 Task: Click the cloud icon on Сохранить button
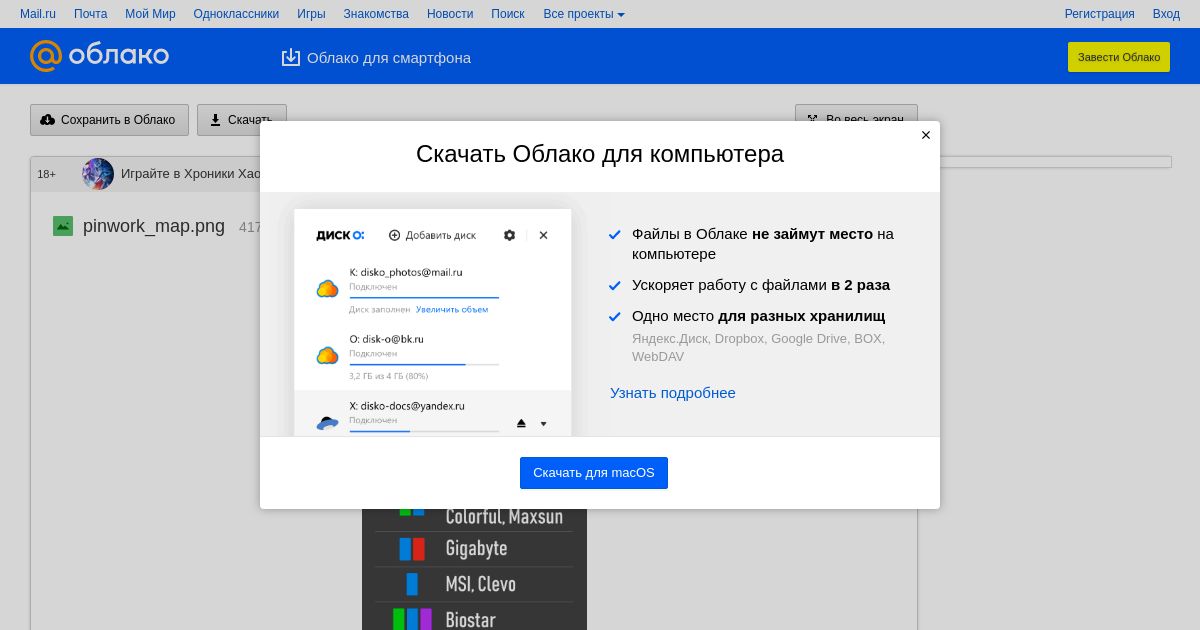[x=48, y=120]
